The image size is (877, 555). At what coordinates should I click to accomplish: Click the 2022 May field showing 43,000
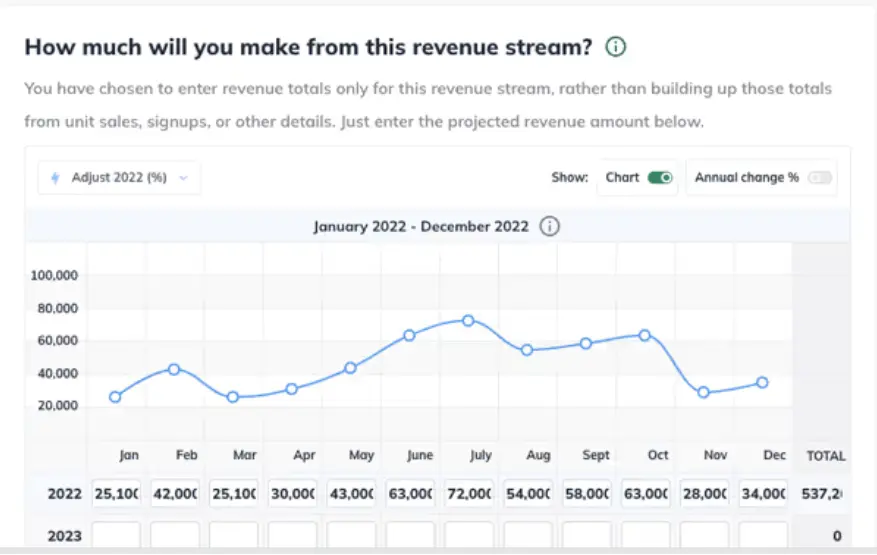pyautogui.click(x=351, y=494)
